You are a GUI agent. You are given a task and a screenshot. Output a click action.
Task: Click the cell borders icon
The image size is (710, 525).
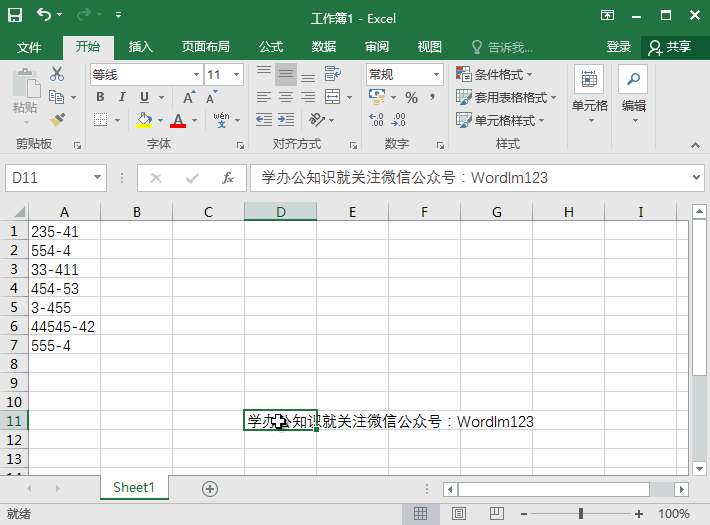click(101, 120)
